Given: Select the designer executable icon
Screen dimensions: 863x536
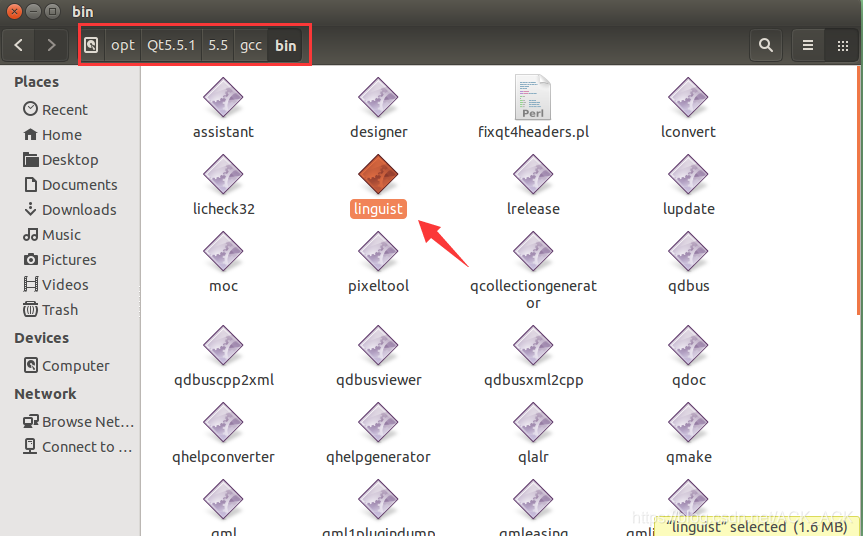Looking at the screenshot, I should pyautogui.click(x=378, y=97).
